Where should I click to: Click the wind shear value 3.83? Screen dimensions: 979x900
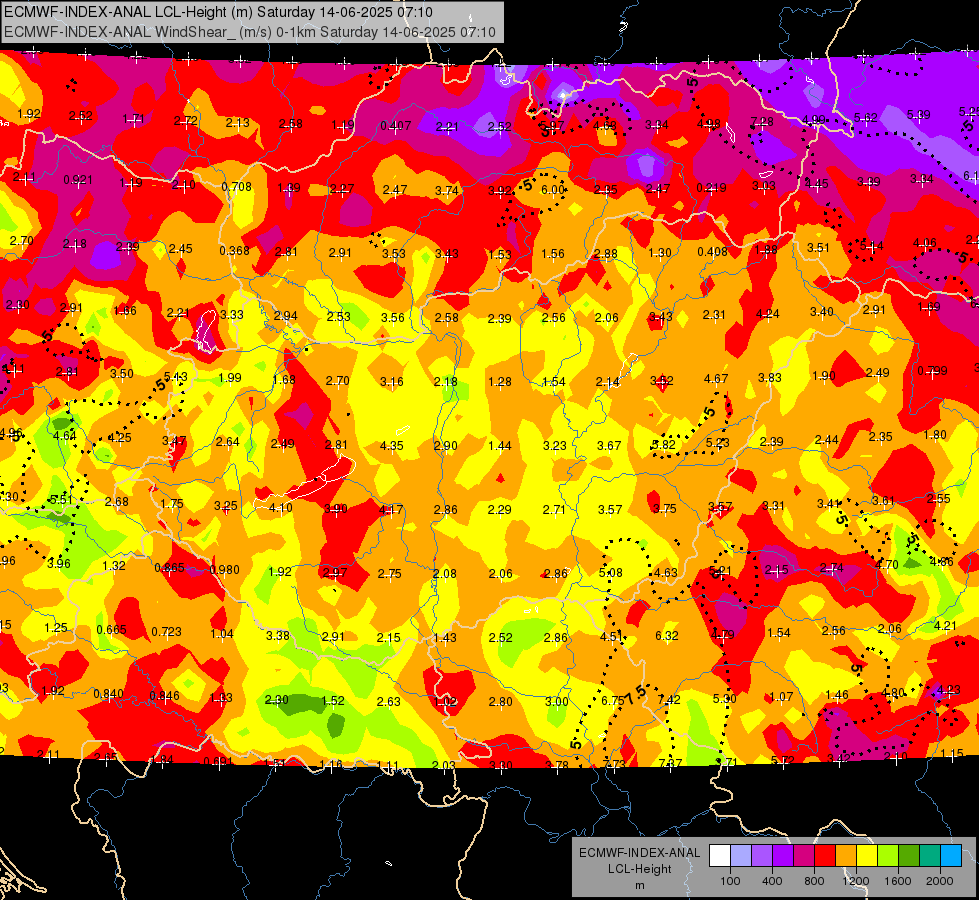(770, 377)
